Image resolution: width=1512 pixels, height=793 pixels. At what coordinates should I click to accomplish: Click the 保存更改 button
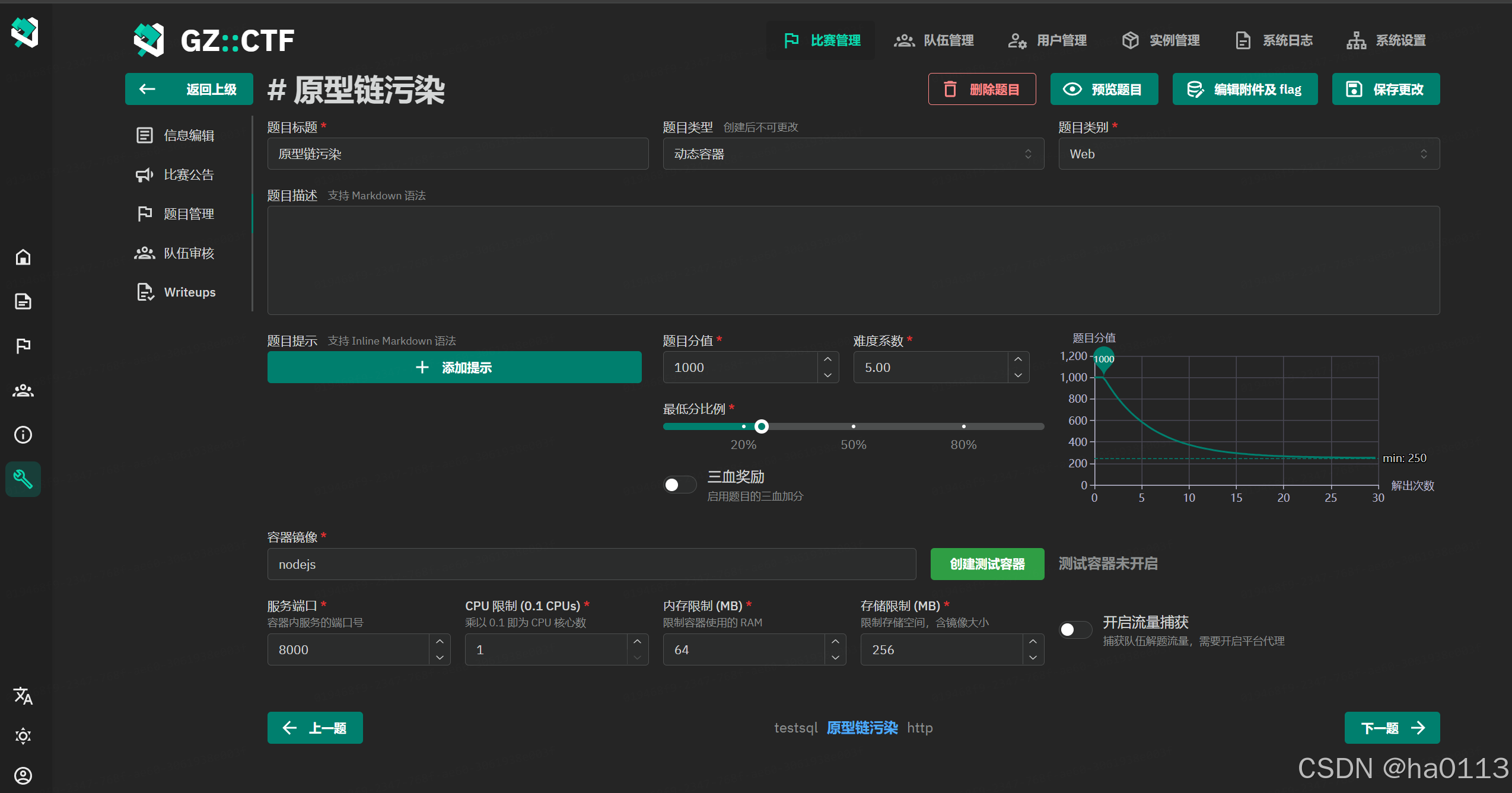(1386, 90)
